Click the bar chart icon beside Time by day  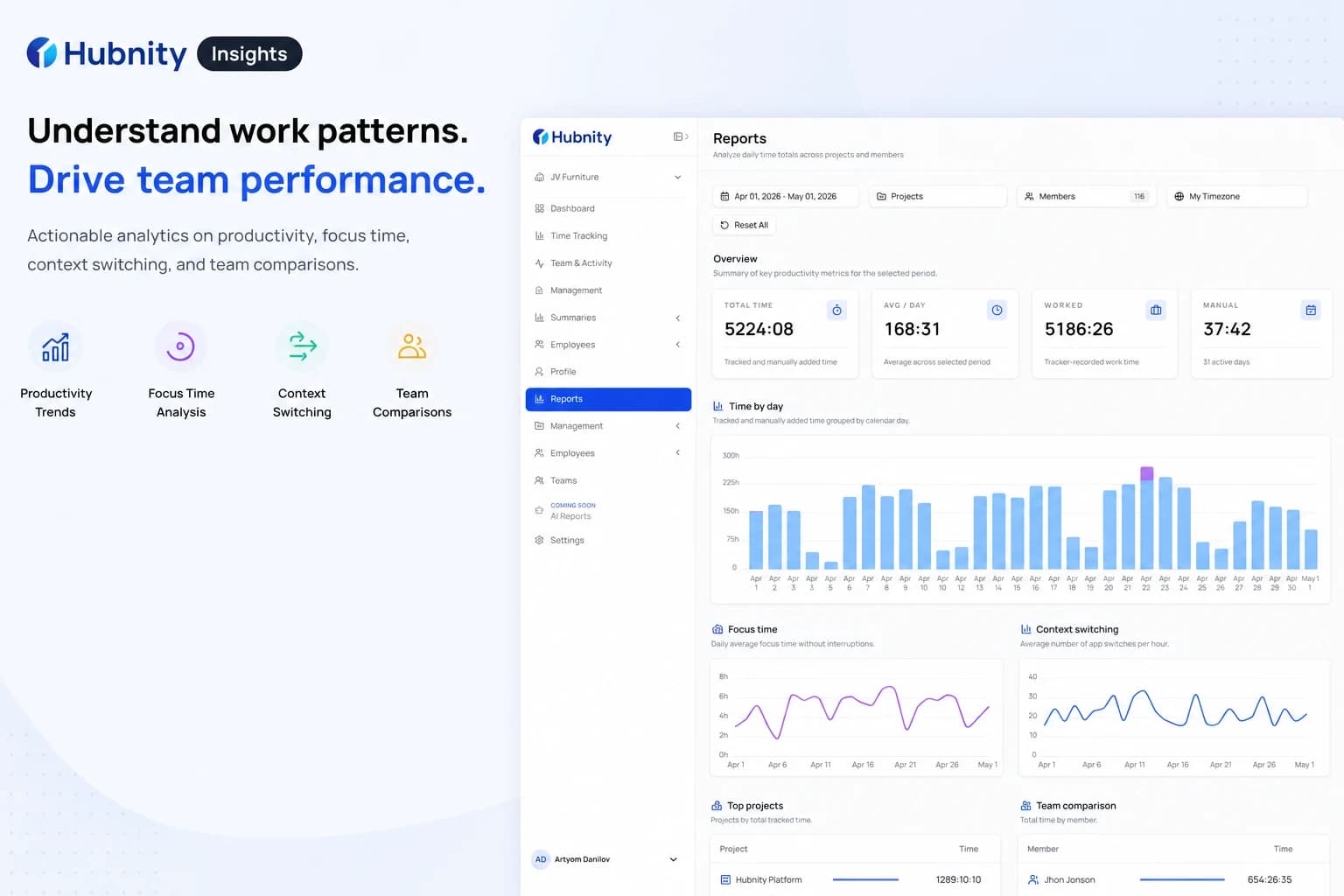[x=718, y=406]
